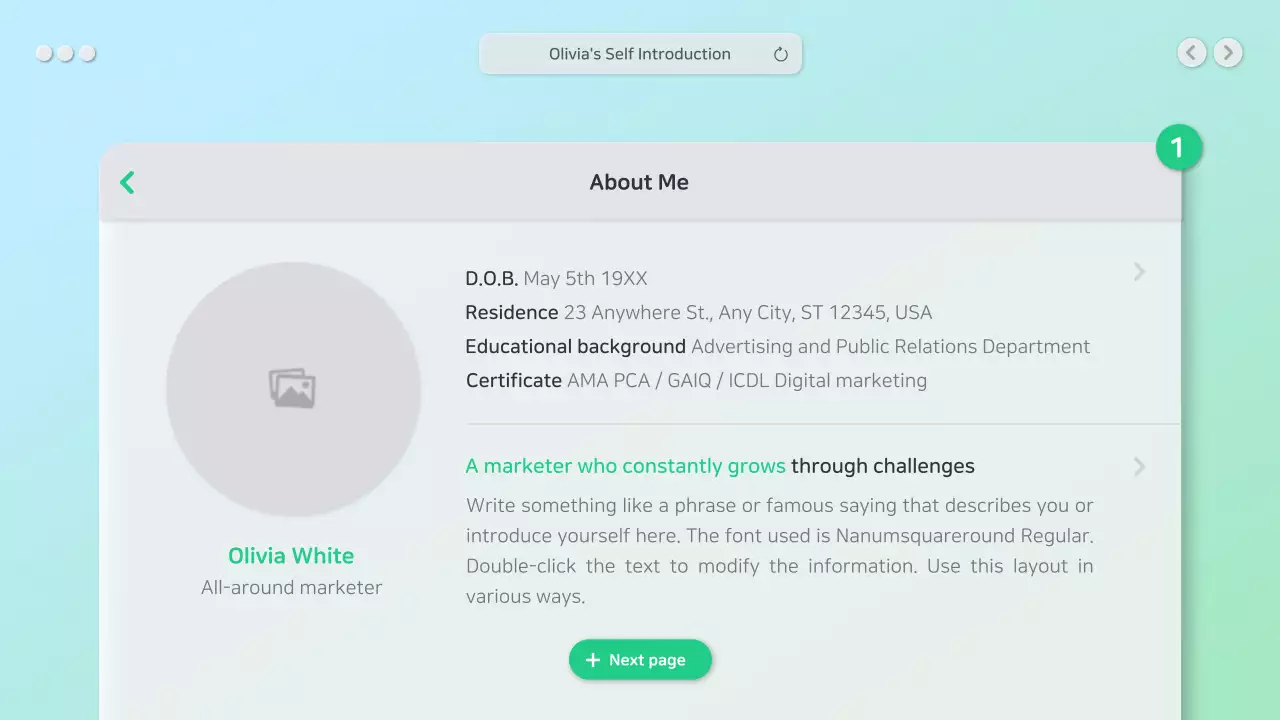This screenshot has height=720, width=1280.
Task: Click the reload icon in title bar
Action: 781,55
